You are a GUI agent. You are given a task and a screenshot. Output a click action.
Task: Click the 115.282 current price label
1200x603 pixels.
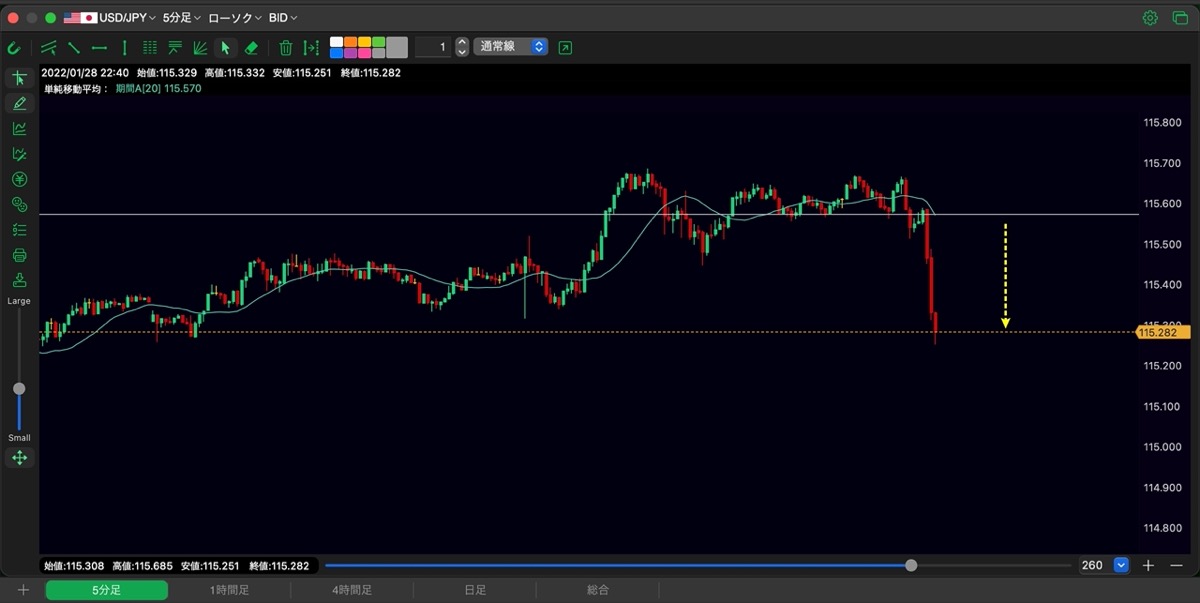[1163, 332]
